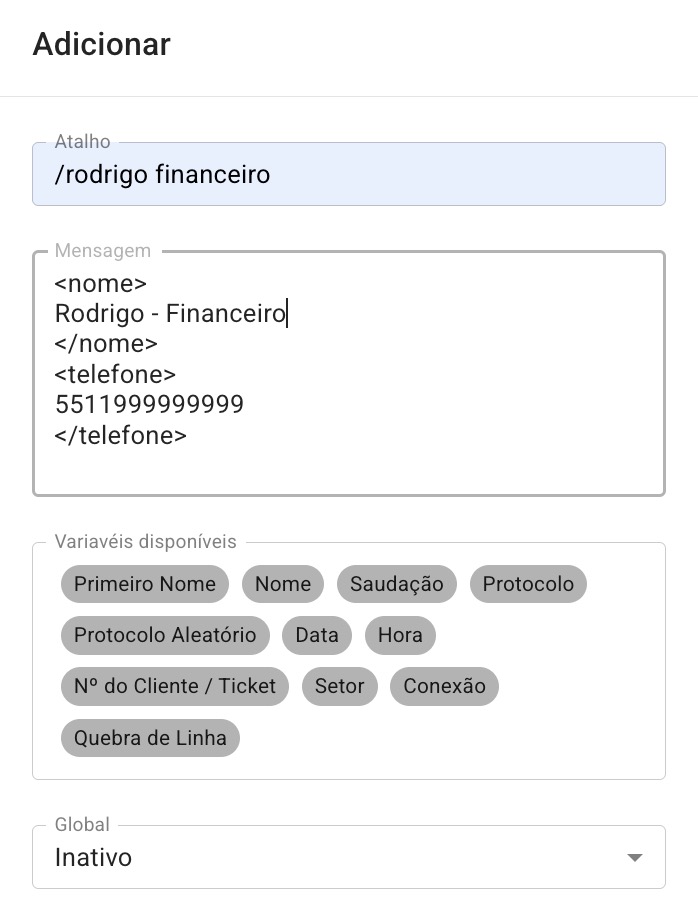The height and width of the screenshot is (916, 698).
Task: Focus the Mensagem text area
Action: 349,374
